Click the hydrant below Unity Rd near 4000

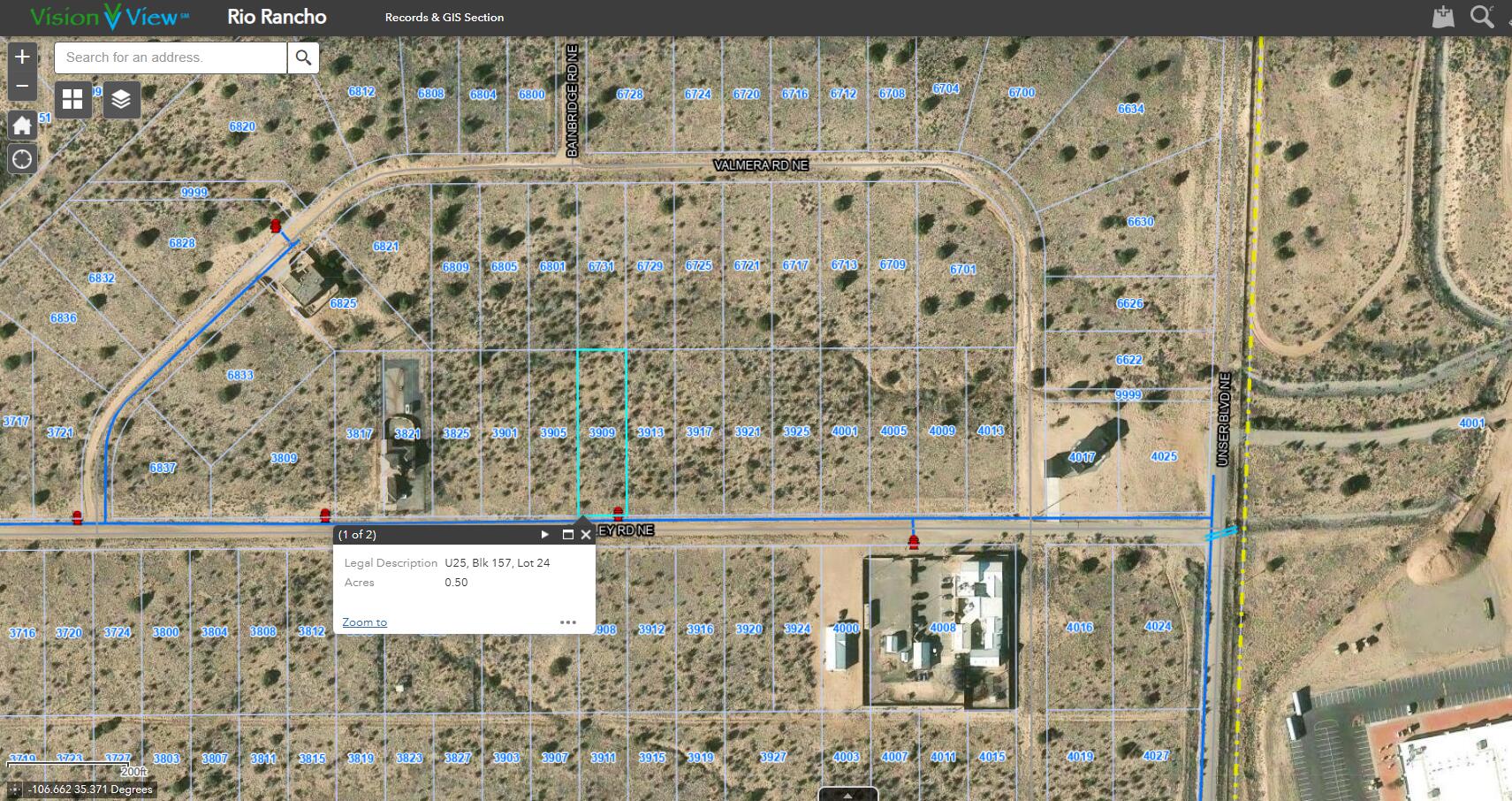[913, 542]
